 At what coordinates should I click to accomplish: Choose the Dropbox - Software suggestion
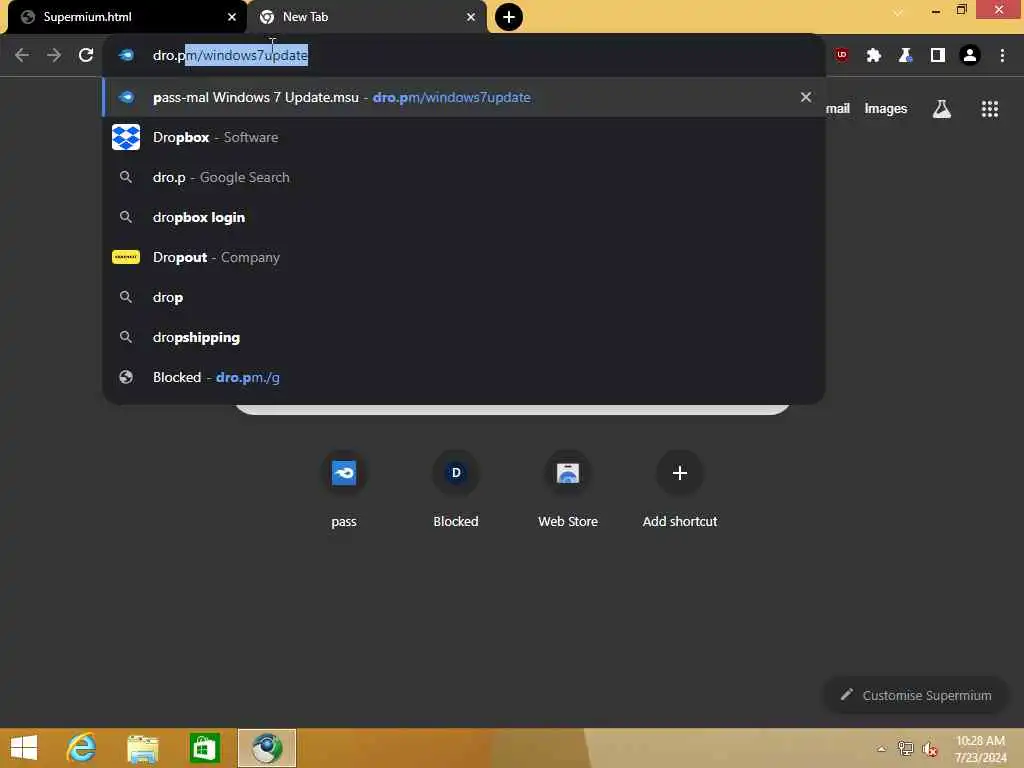(x=464, y=137)
